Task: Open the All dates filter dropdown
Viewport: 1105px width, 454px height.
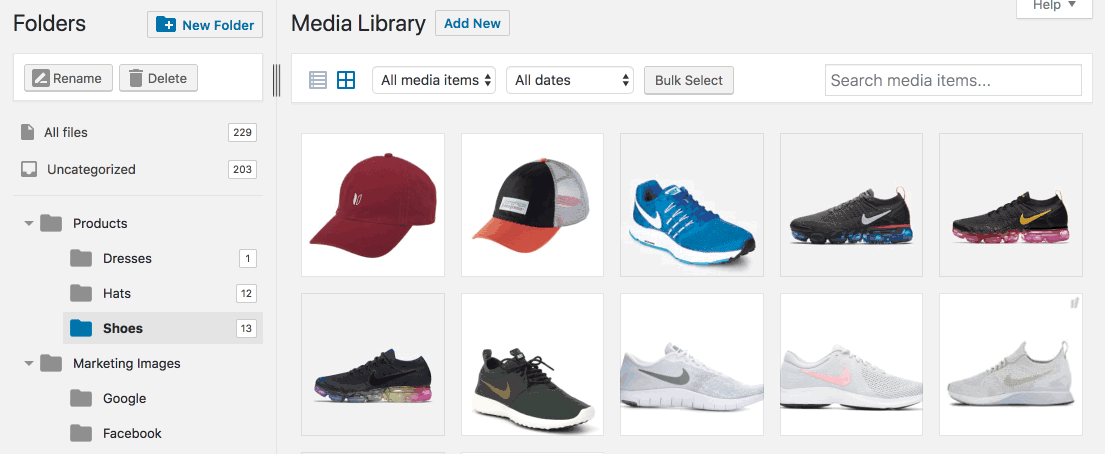Action: point(570,80)
